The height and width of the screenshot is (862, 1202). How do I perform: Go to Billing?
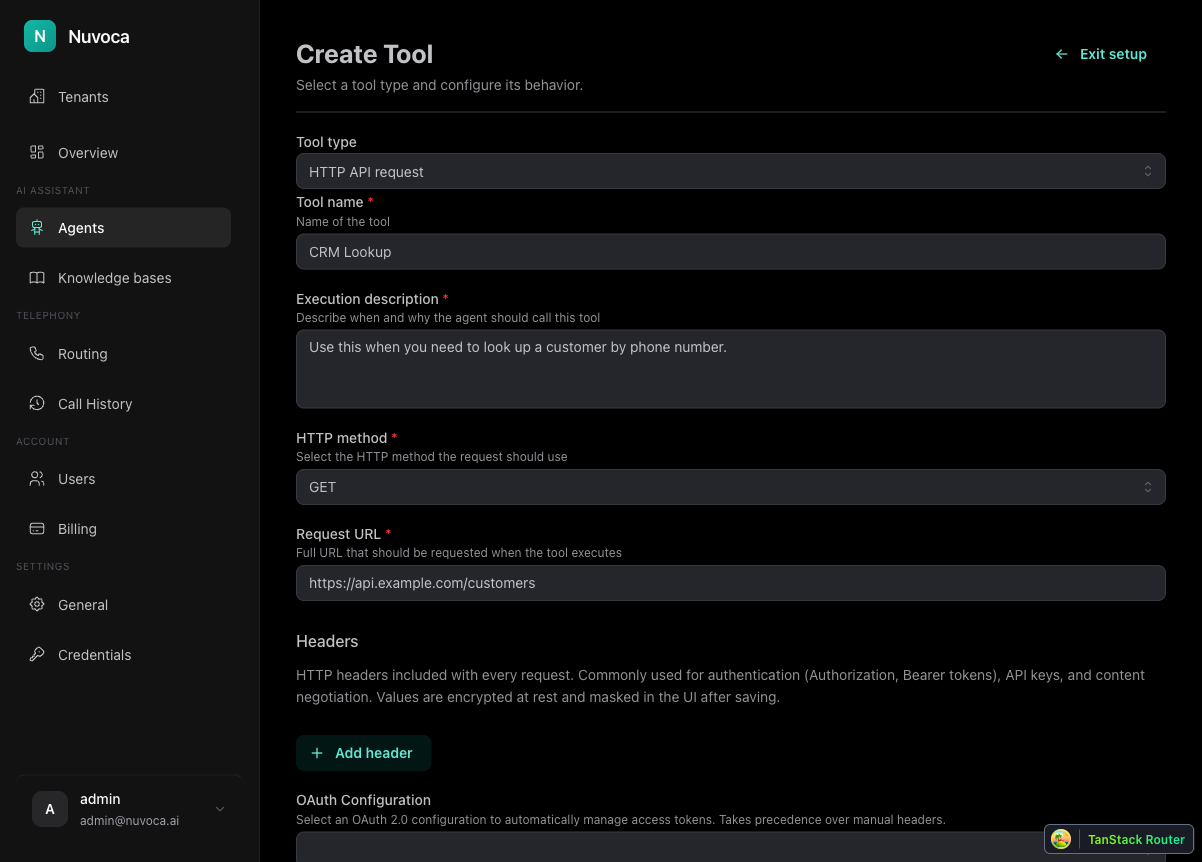pyautogui.click(x=123, y=528)
